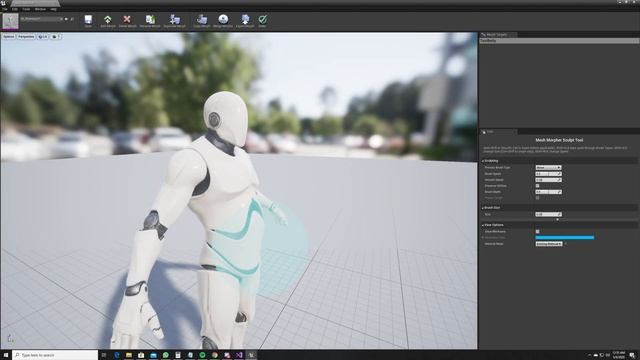Open Chrome from taskbar
Image resolution: width=640 pixels, height=360 pixels.
[215, 355]
